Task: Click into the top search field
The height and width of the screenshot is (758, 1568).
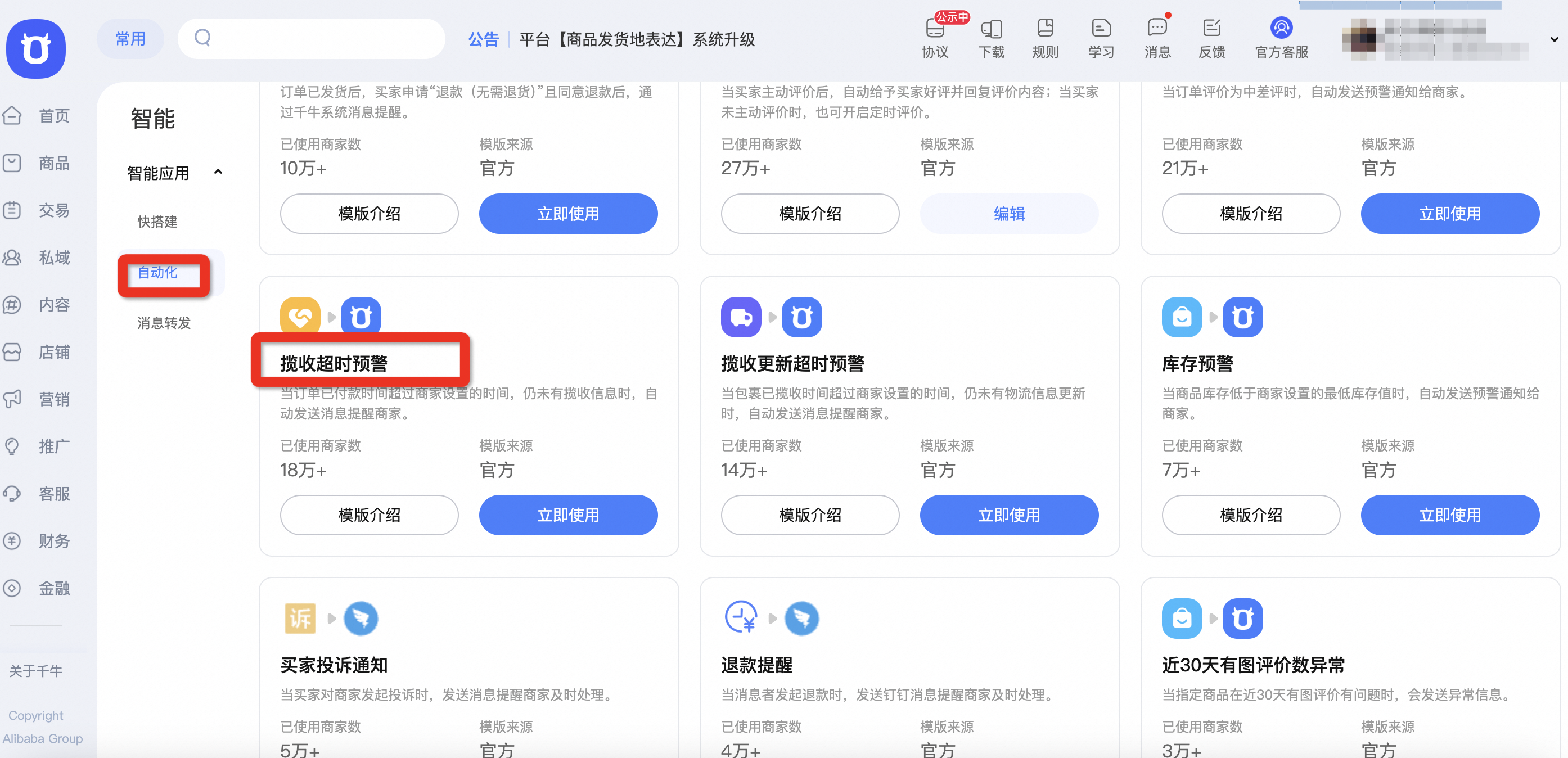Action: [x=311, y=38]
